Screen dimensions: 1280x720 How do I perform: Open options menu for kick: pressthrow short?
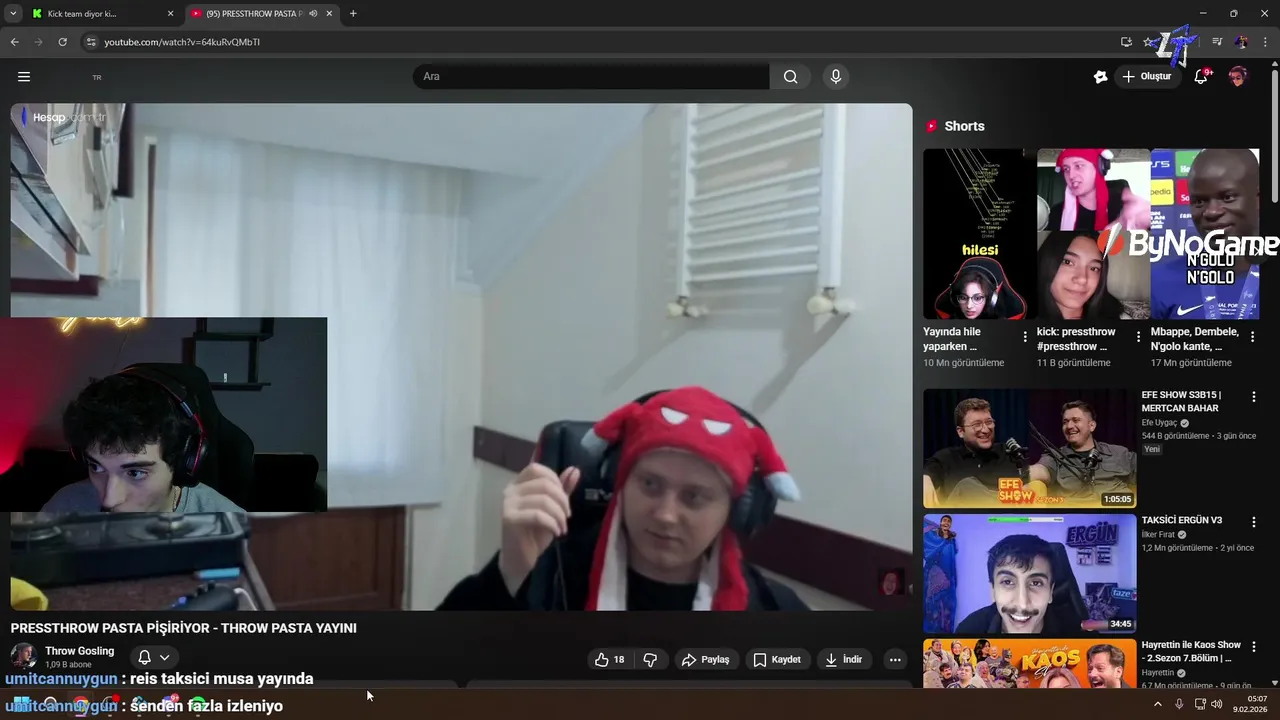point(1138,337)
